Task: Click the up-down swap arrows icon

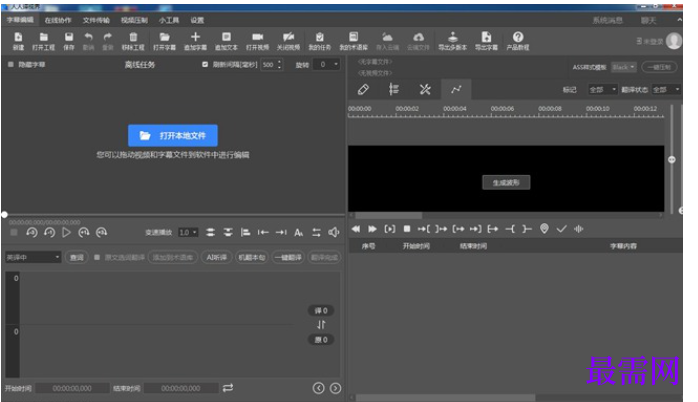Action: coord(321,325)
